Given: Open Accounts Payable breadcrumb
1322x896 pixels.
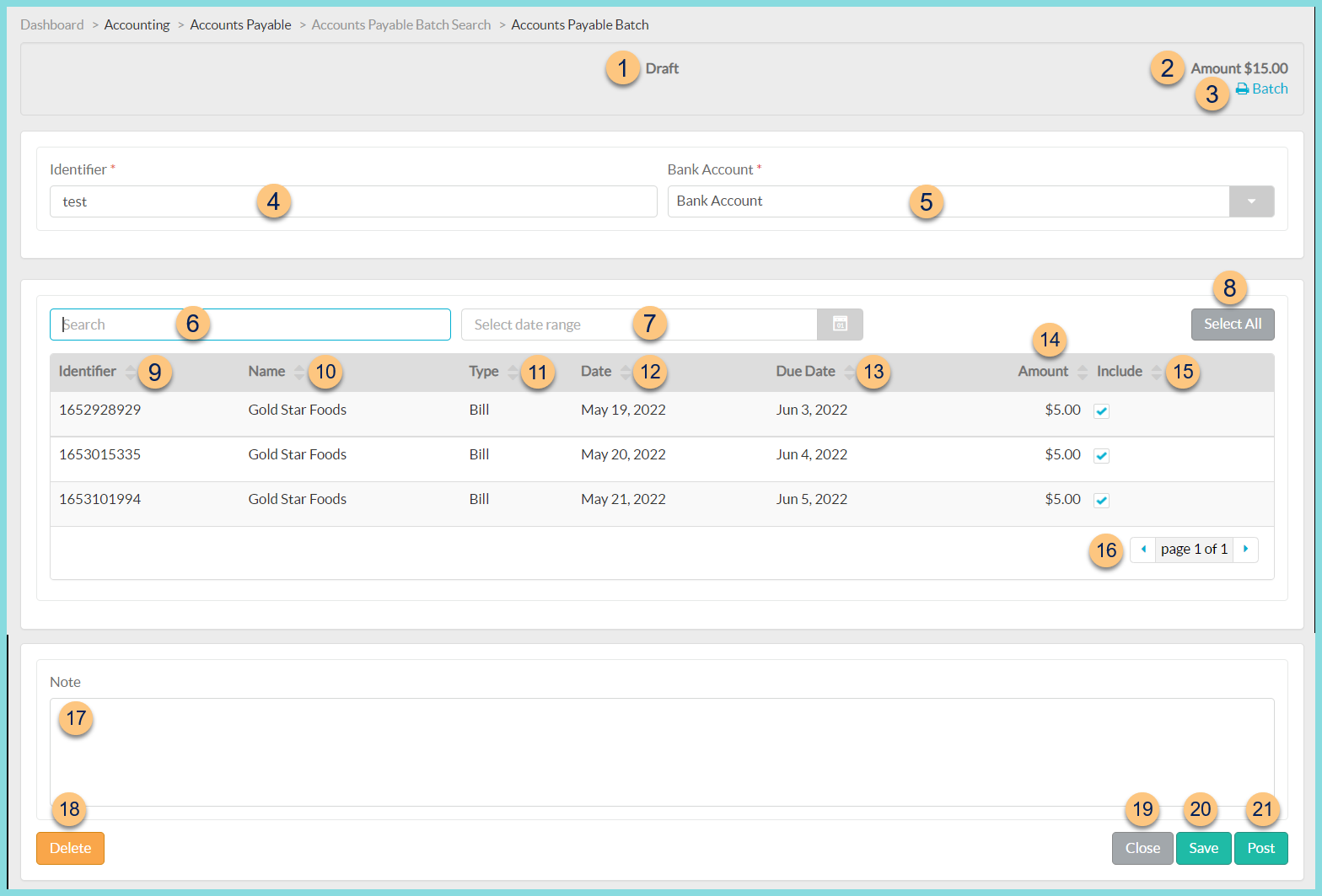Looking at the screenshot, I should [x=240, y=25].
